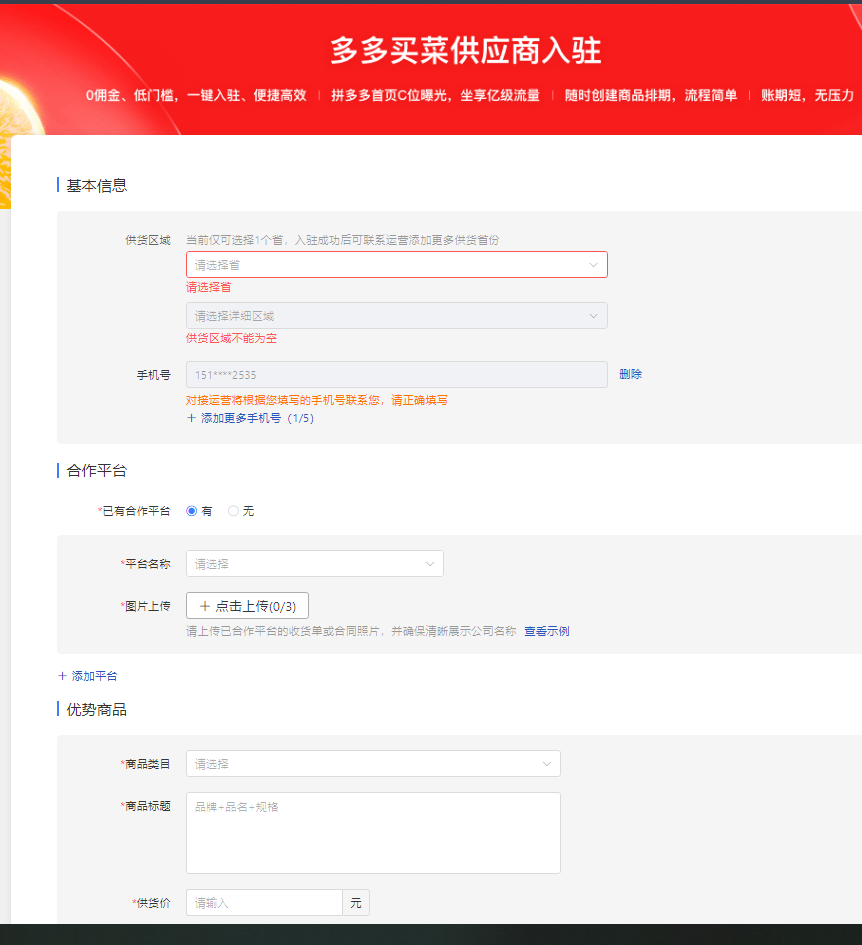Click the 图片上传 field label
The width and height of the screenshot is (862, 945).
pos(148,606)
